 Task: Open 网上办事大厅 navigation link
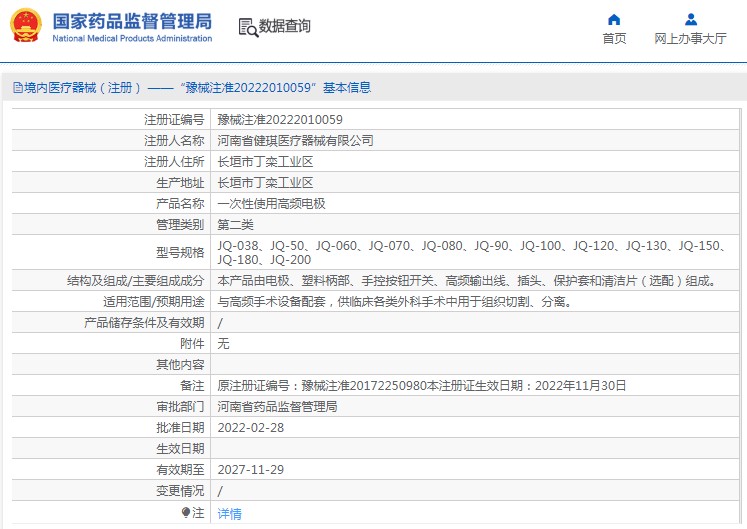coord(690,38)
